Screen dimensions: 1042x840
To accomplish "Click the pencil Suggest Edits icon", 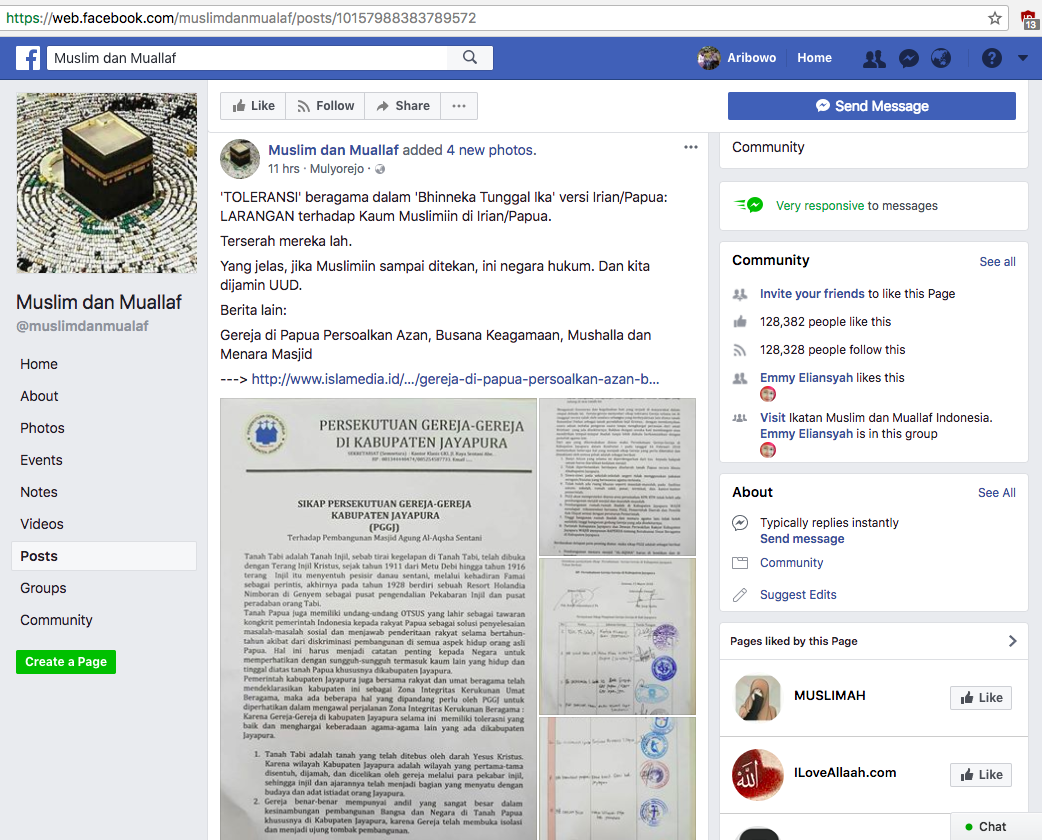I will point(740,595).
